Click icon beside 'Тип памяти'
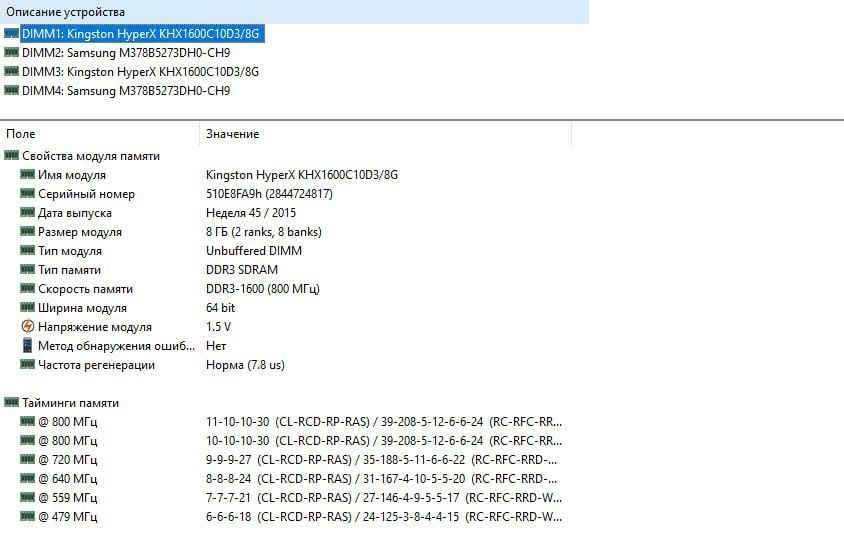The height and width of the screenshot is (540, 844). (x=27, y=269)
